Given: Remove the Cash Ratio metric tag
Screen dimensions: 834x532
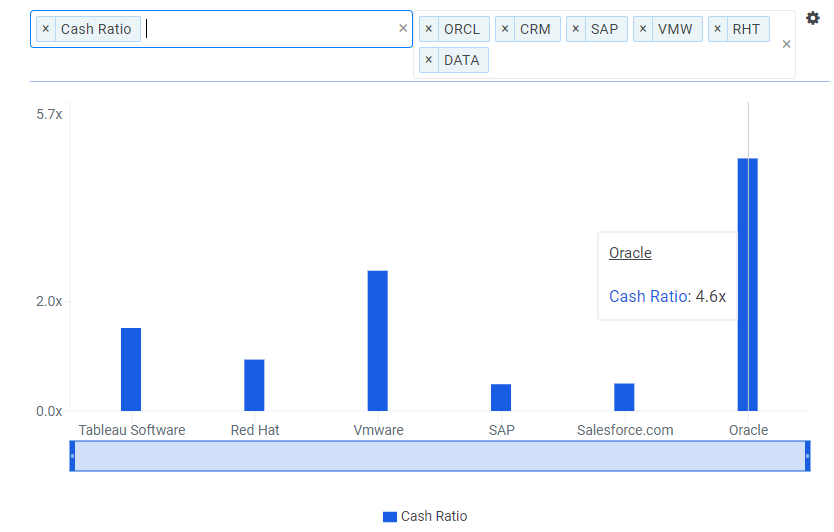Looking at the screenshot, I should 46,29.
